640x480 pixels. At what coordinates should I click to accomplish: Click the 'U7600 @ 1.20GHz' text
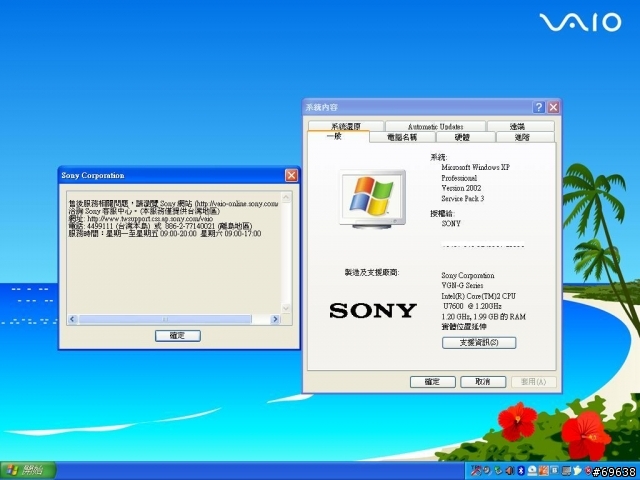point(472,306)
